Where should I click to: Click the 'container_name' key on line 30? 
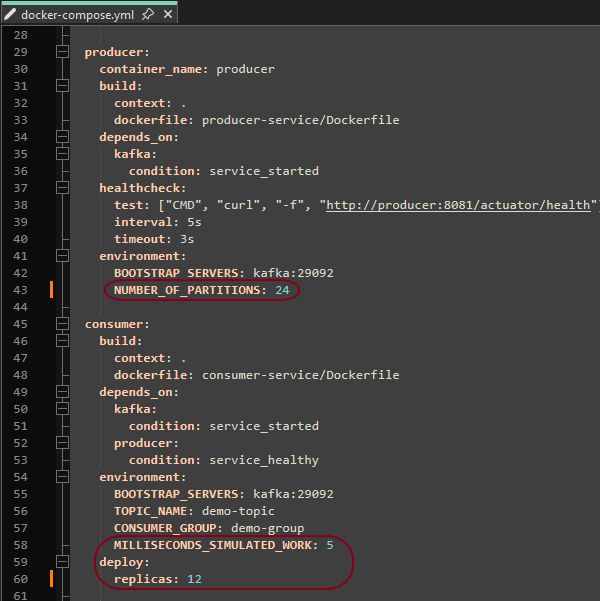coord(151,69)
